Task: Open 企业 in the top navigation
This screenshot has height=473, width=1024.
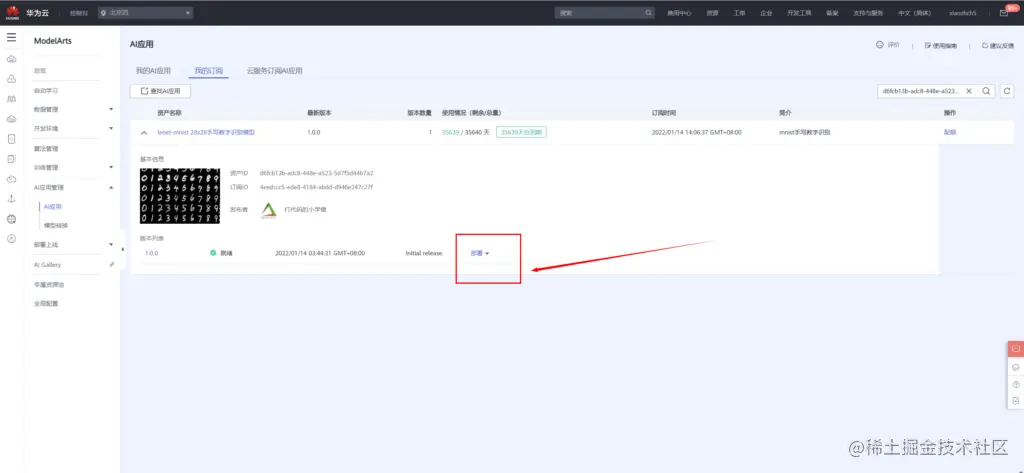Action: click(766, 13)
